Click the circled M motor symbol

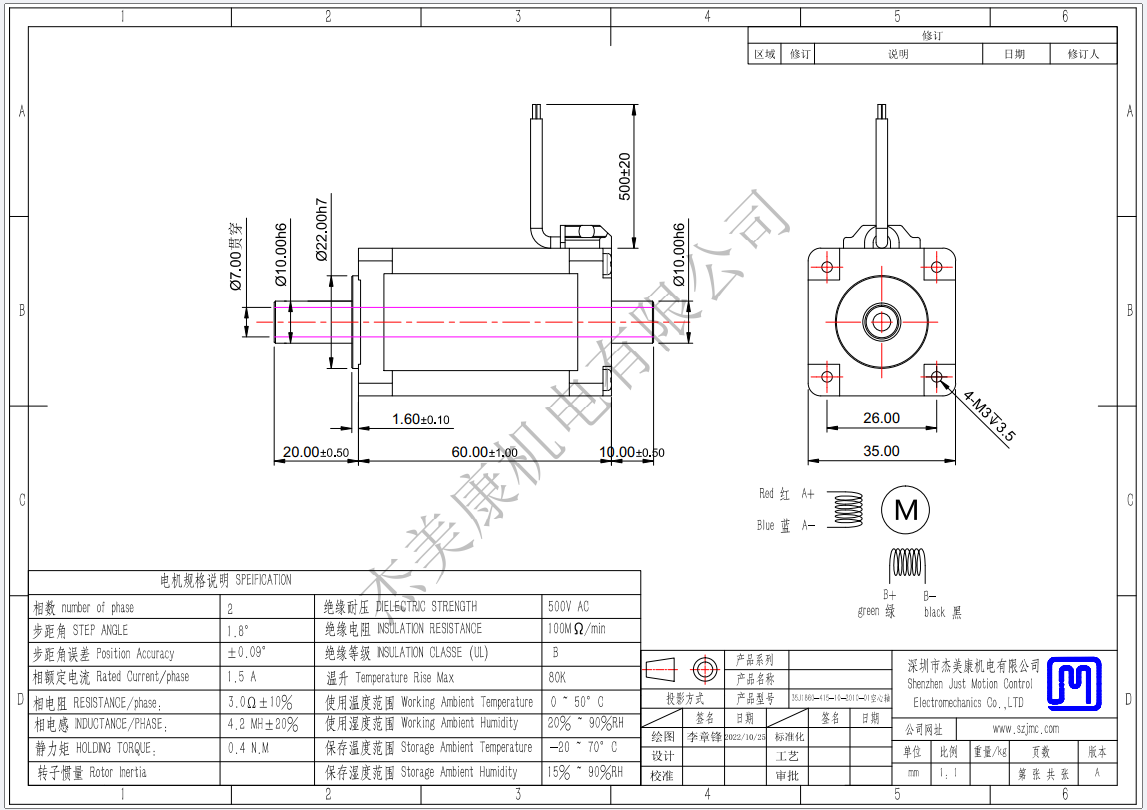tap(905, 510)
